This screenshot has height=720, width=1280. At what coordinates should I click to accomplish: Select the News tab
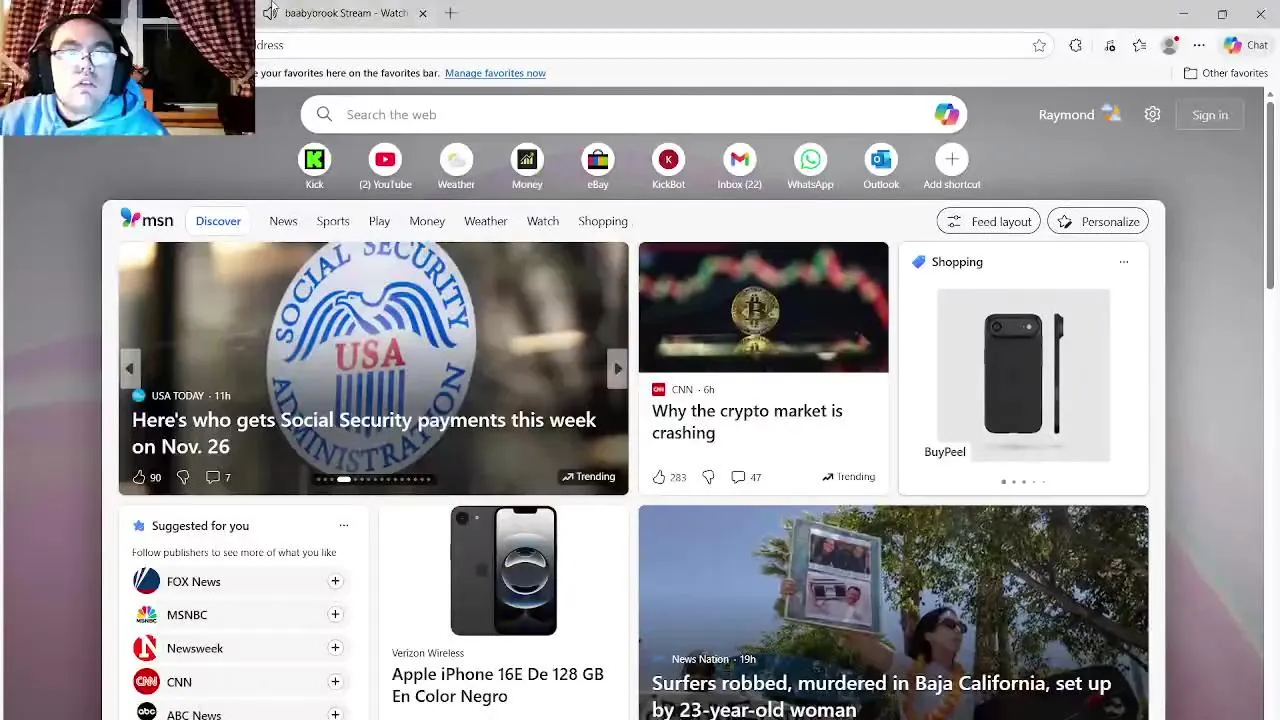point(283,221)
